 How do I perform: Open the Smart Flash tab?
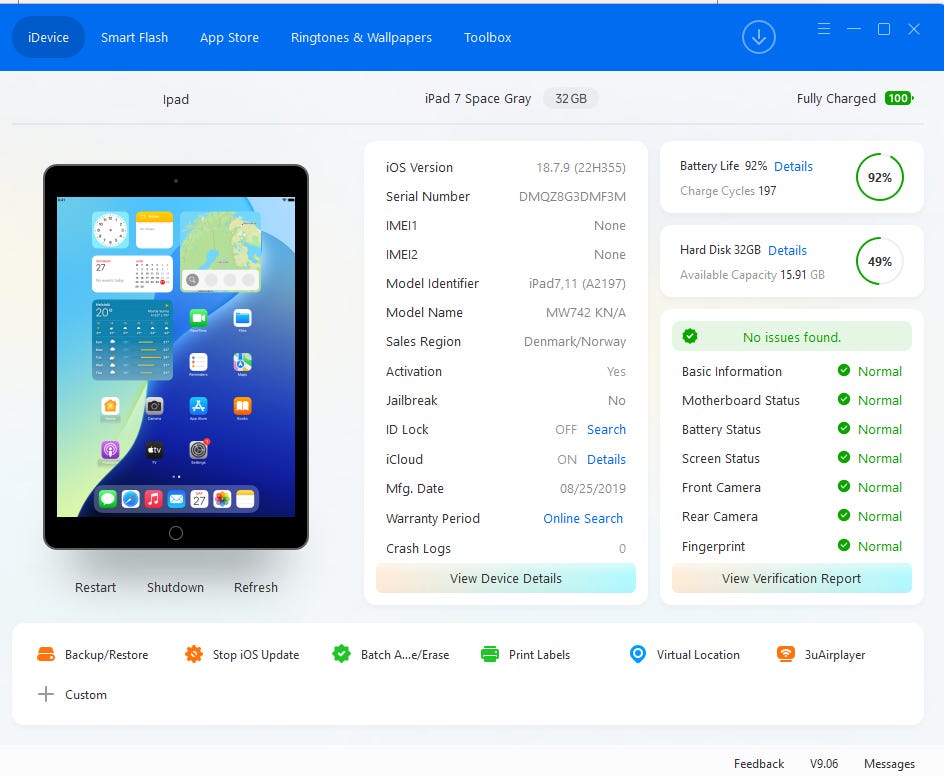point(134,37)
